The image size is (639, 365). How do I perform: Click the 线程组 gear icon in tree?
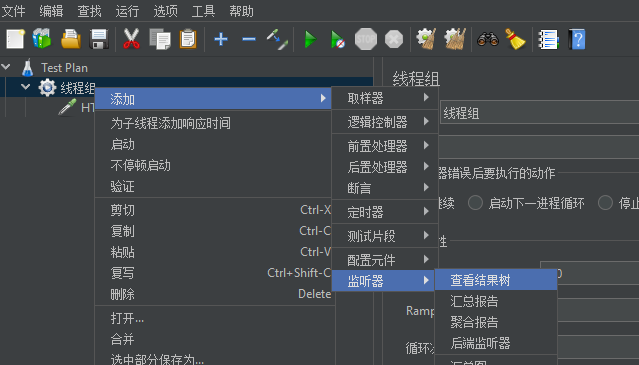[x=47, y=87]
